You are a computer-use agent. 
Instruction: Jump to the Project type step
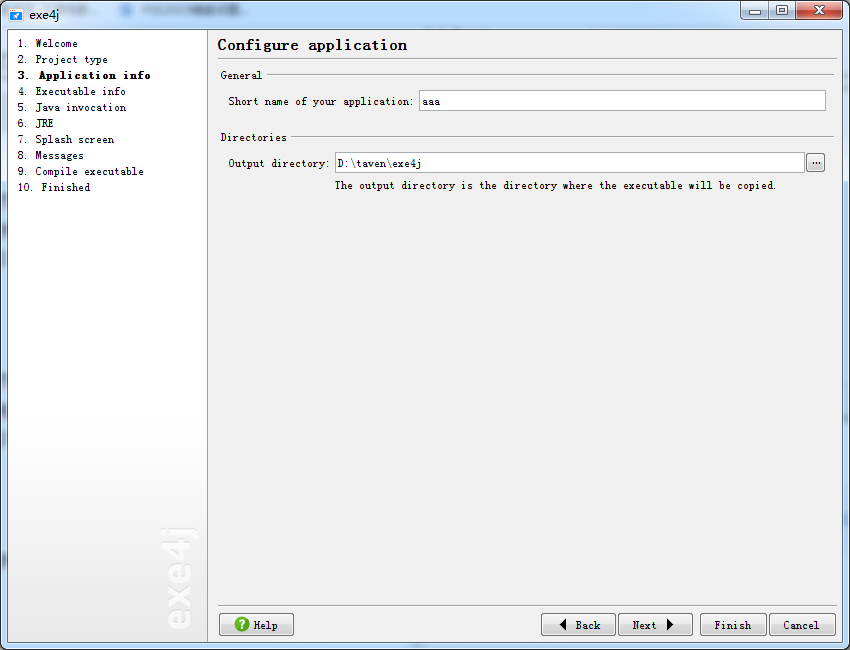point(71,59)
